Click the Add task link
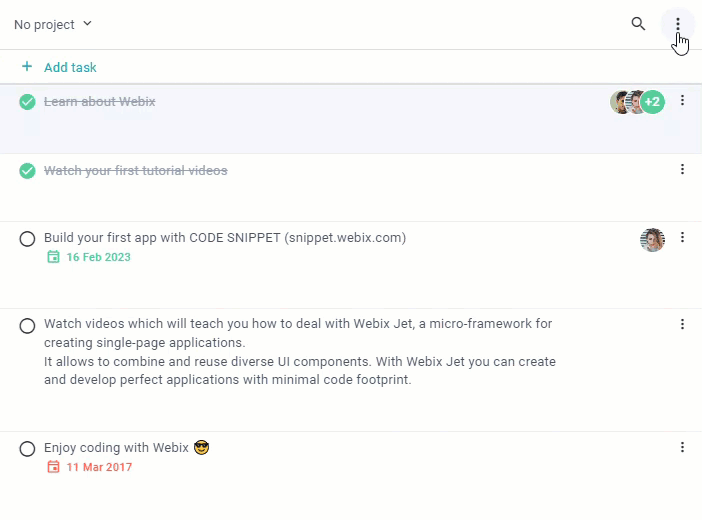702x520 pixels. pyautogui.click(x=70, y=67)
